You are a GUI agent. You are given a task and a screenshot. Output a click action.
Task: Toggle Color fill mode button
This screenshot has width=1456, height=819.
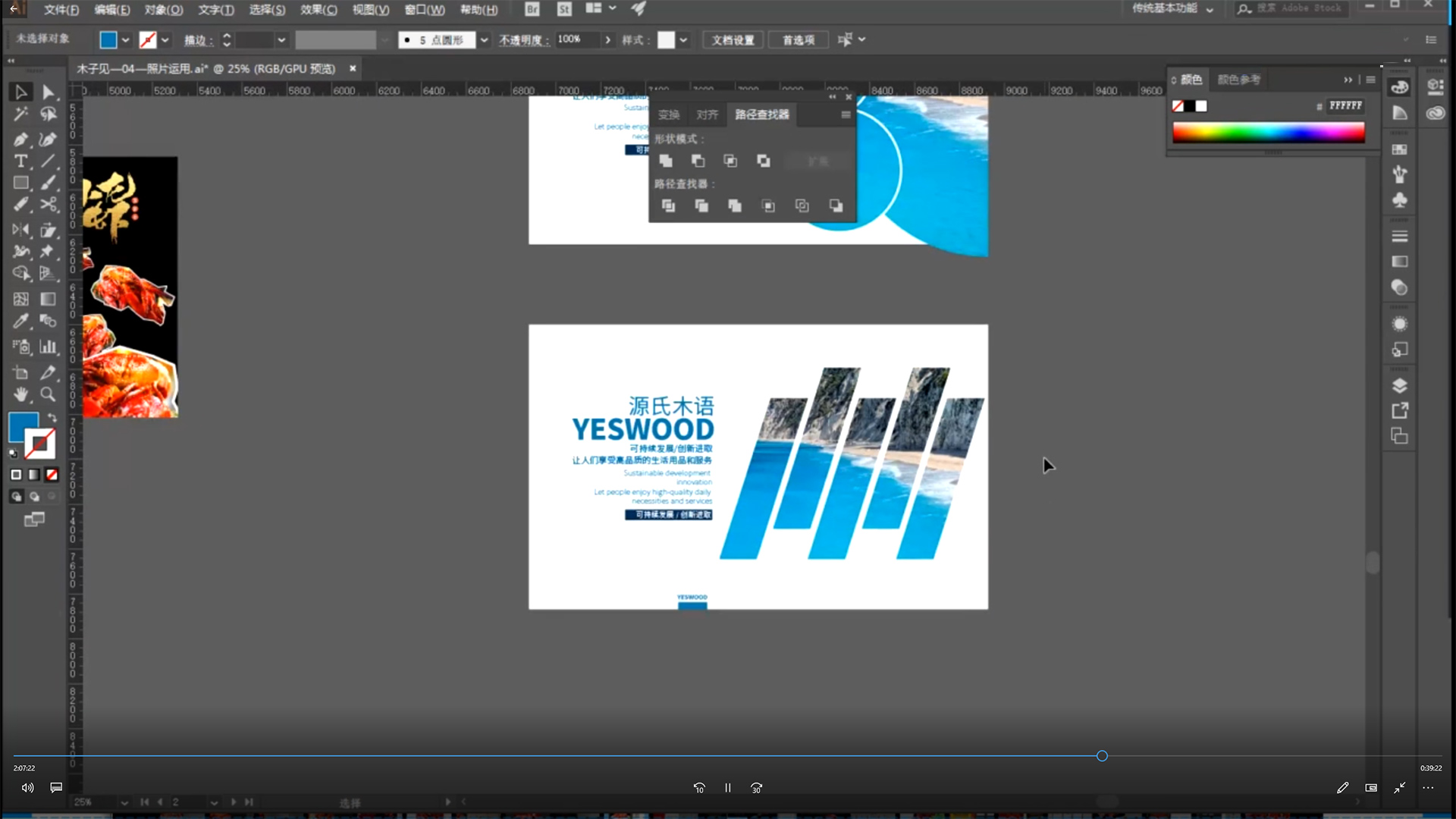(x=16, y=475)
